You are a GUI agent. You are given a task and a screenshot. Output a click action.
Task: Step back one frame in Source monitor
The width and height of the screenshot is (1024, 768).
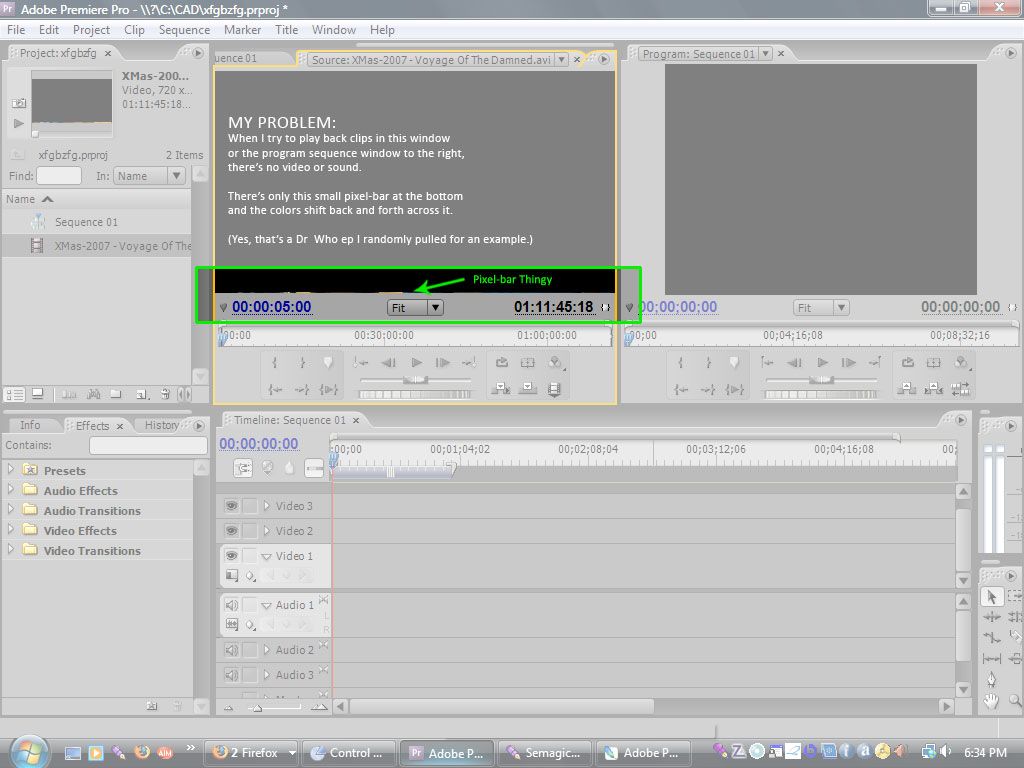pyautogui.click(x=389, y=362)
